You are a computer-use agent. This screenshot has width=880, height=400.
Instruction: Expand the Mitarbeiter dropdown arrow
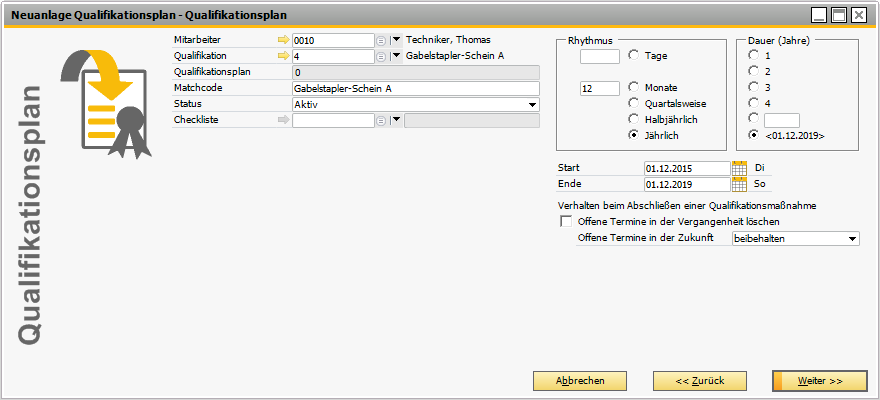[396, 40]
